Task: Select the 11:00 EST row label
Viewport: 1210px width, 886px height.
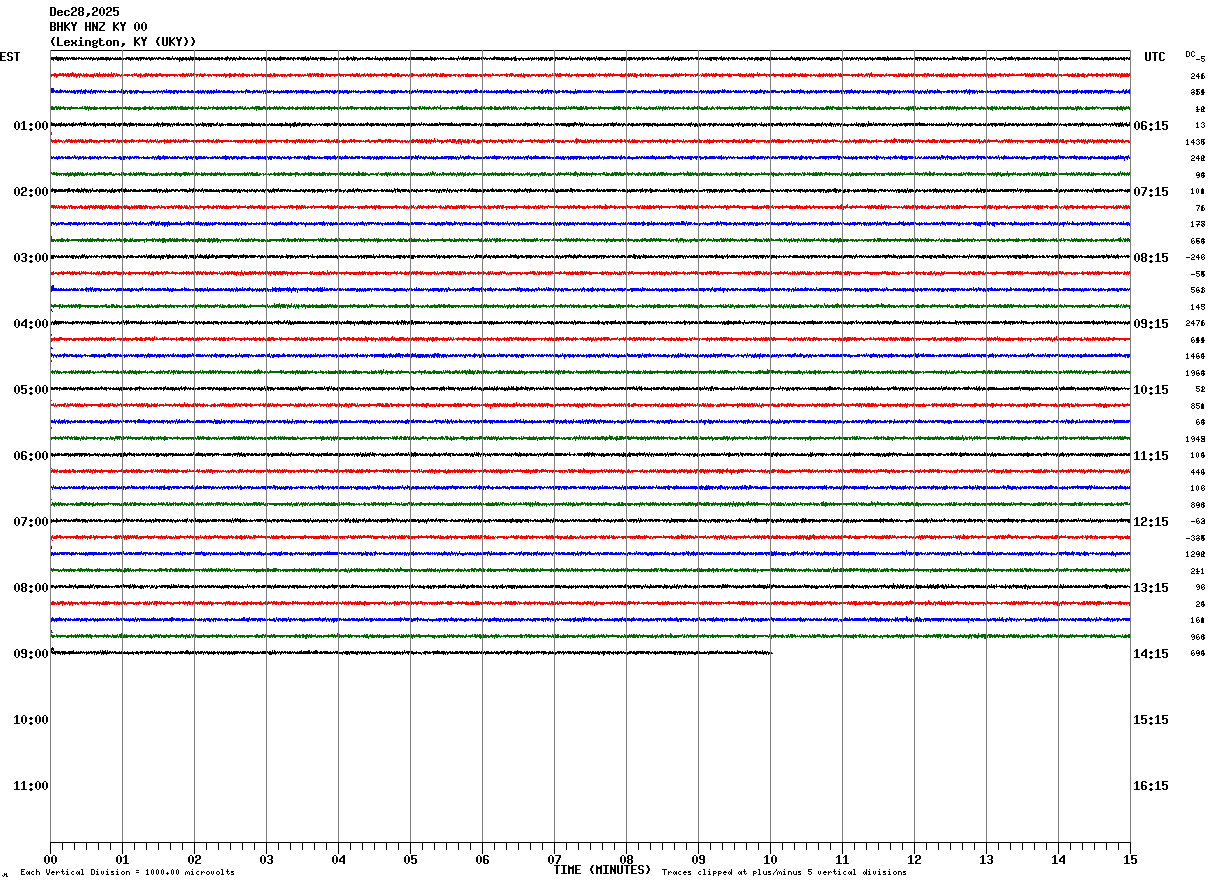Action: pos(31,786)
